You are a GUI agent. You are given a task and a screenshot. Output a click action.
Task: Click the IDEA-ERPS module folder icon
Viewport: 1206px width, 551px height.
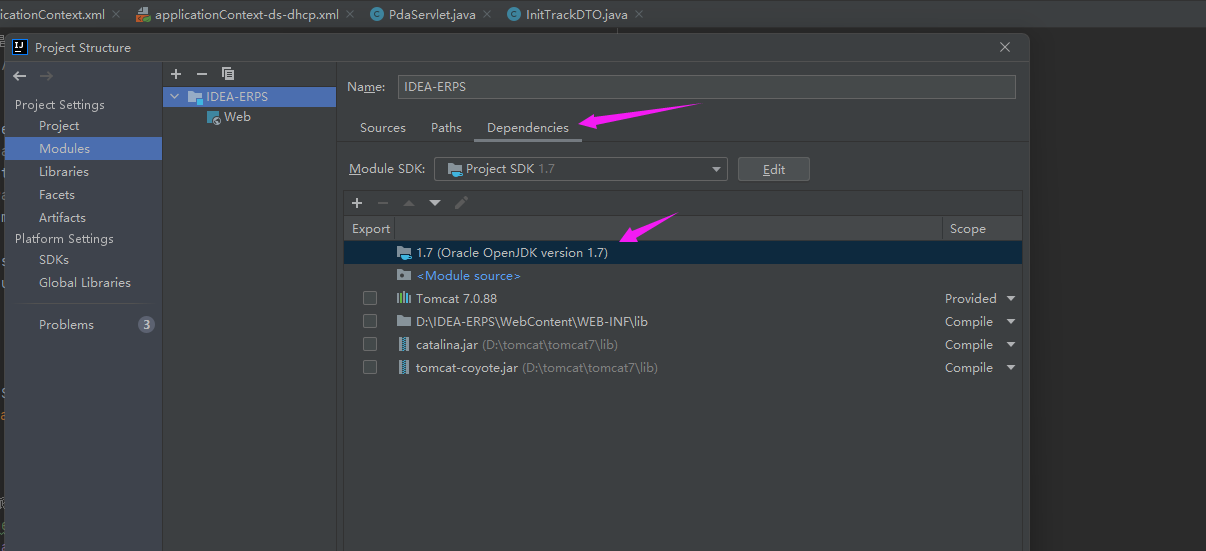[x=195, y=97]
